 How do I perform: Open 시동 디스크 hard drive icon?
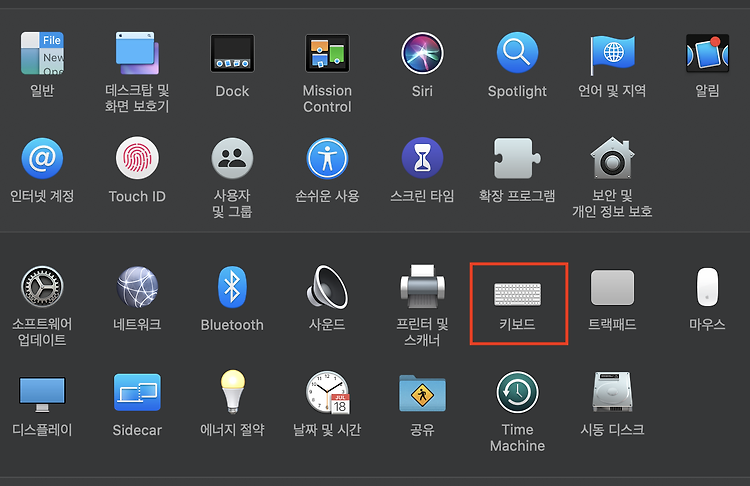click(x=612, y=392)
